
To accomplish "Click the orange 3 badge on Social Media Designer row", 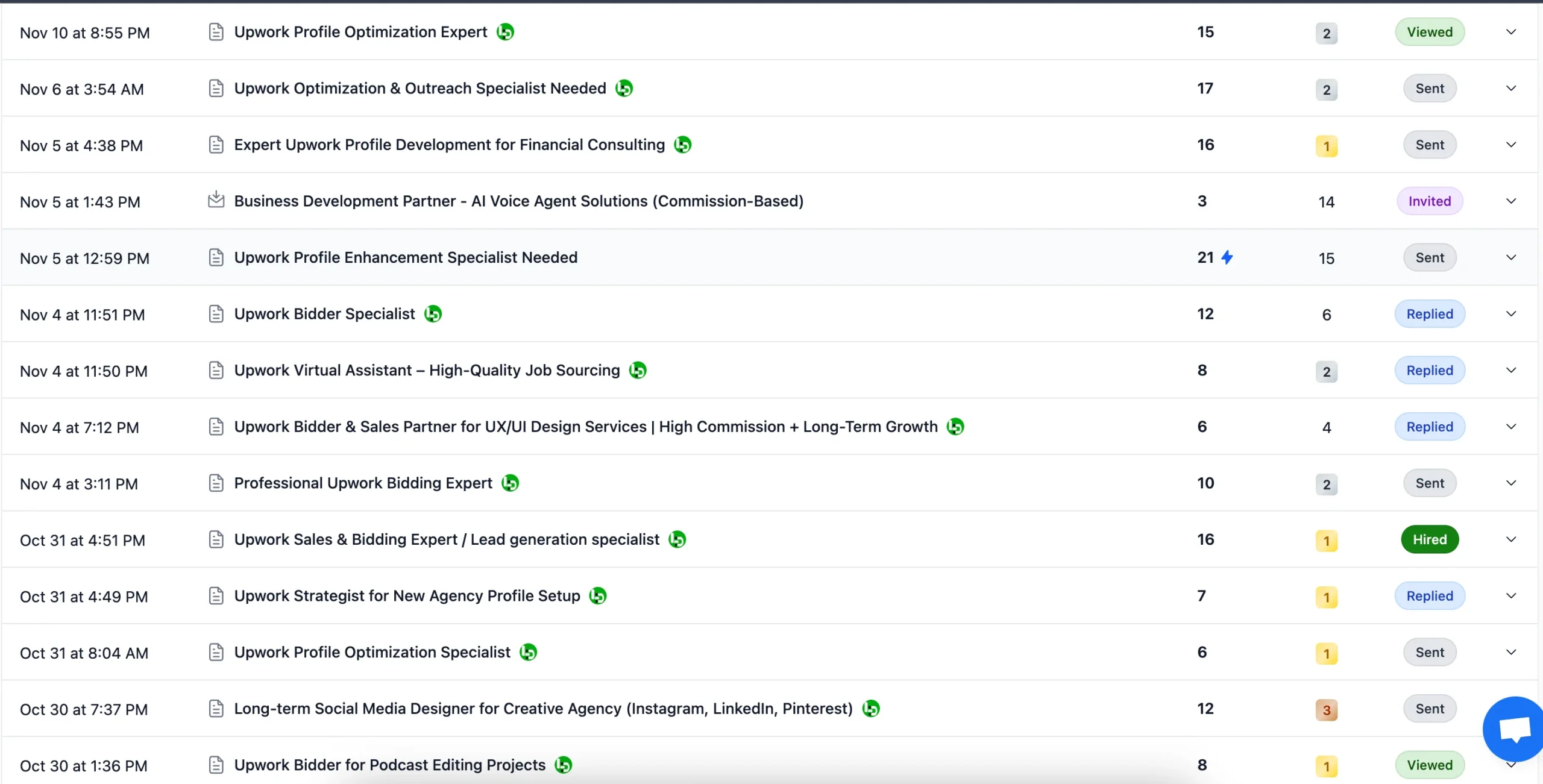I will [x=1326, y=710].
